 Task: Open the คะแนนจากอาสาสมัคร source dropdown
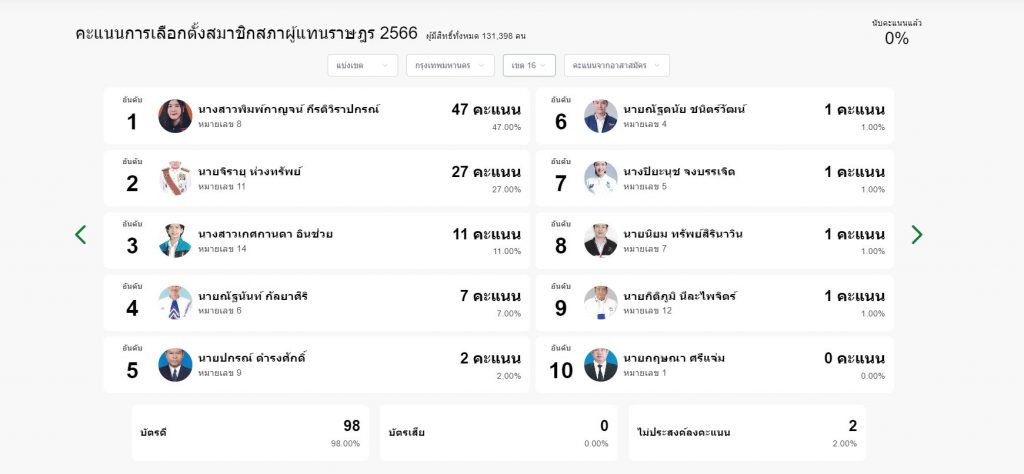point(616,65)
